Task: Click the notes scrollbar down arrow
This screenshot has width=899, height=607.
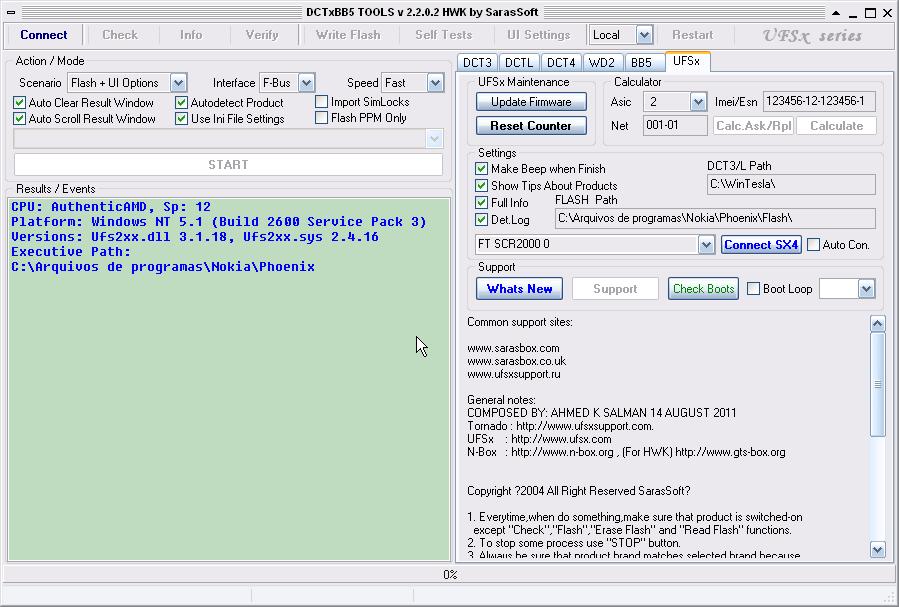Action: click(877, 550)
